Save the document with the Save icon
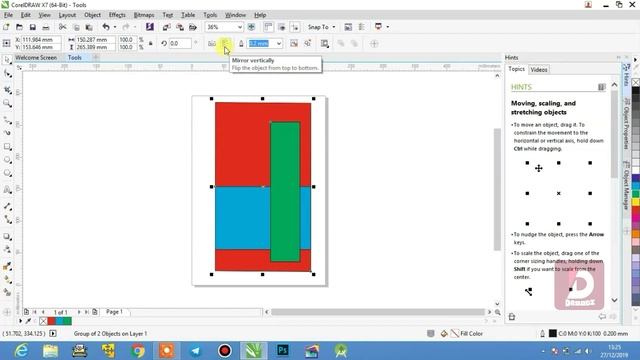Image resolution: width=640 pixels, height=360 pixels. tap(33, 27)
